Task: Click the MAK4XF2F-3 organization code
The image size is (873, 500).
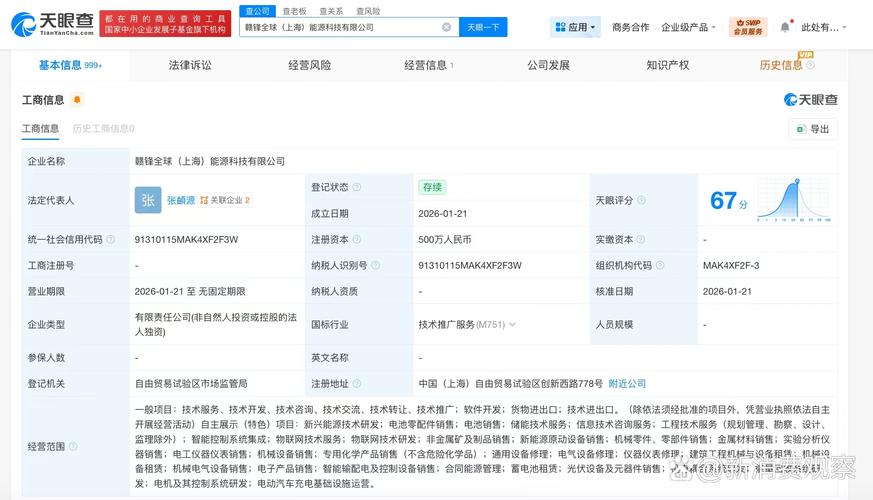Action: 731,266
